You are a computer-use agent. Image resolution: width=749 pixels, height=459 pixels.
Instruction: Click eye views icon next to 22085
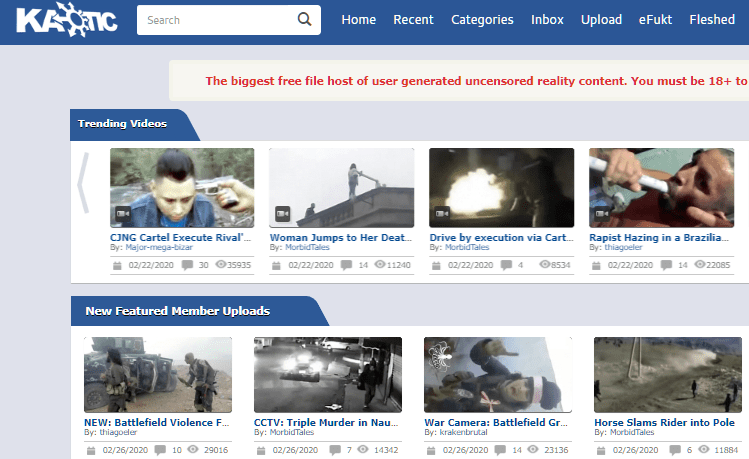[700, 264]
